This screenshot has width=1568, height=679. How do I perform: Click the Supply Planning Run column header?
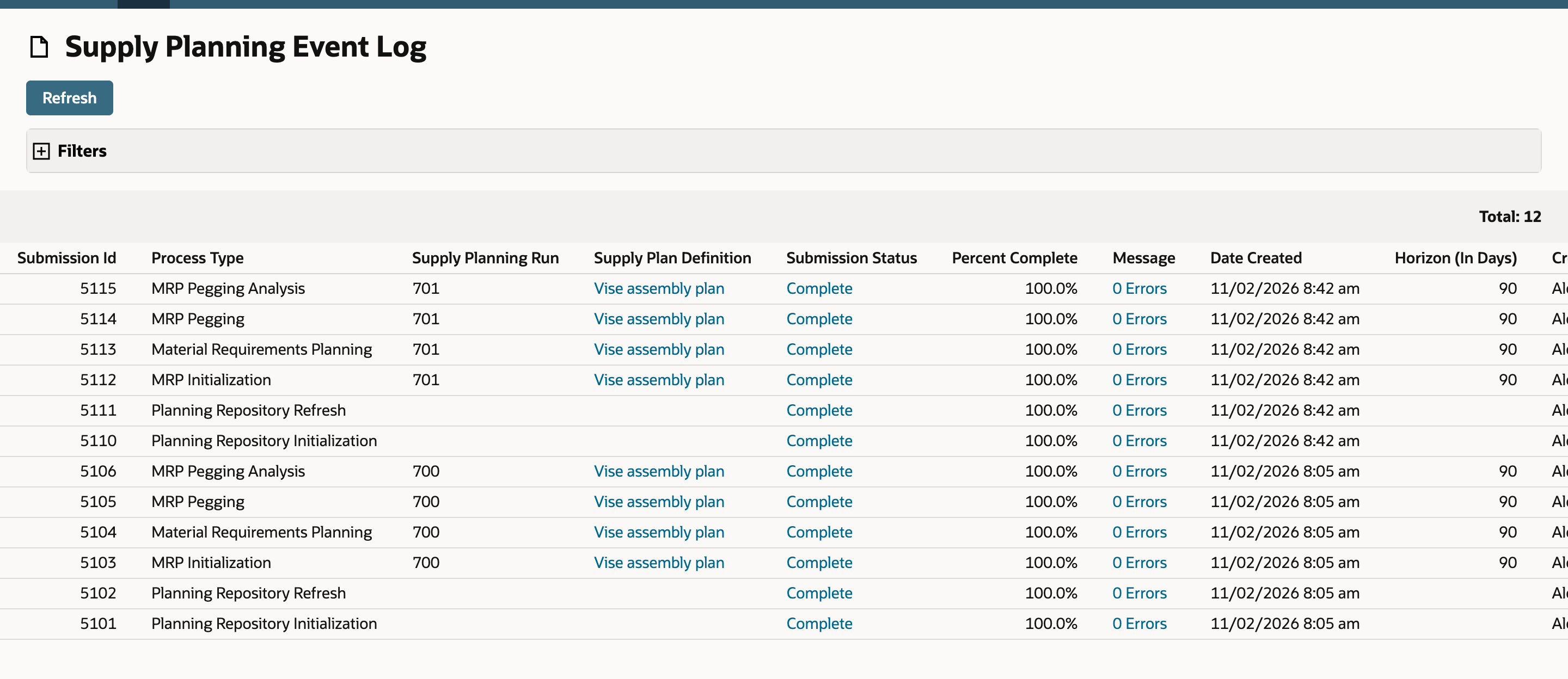(485, 258)
